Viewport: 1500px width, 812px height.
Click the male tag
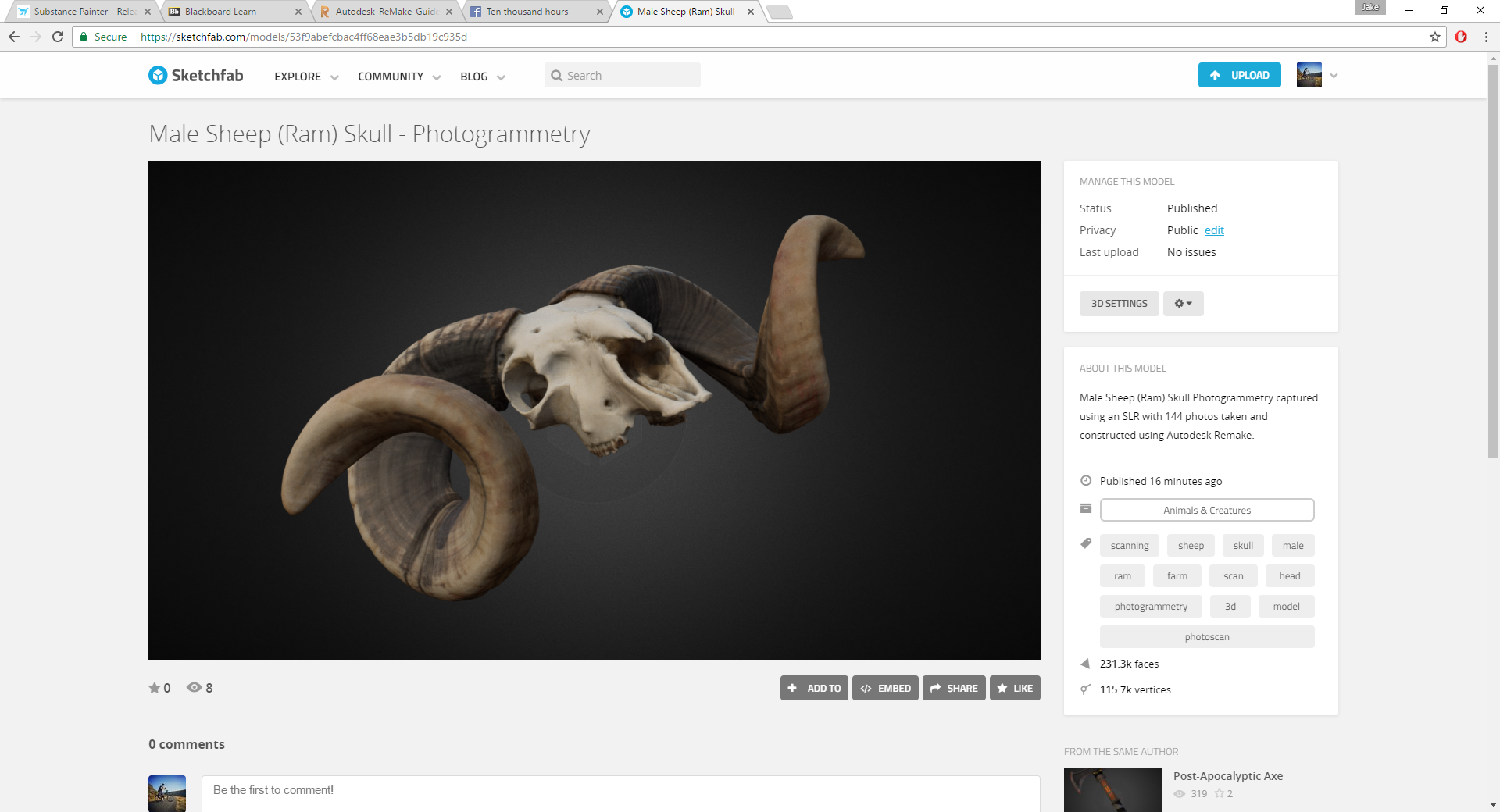pos(1293,545)
